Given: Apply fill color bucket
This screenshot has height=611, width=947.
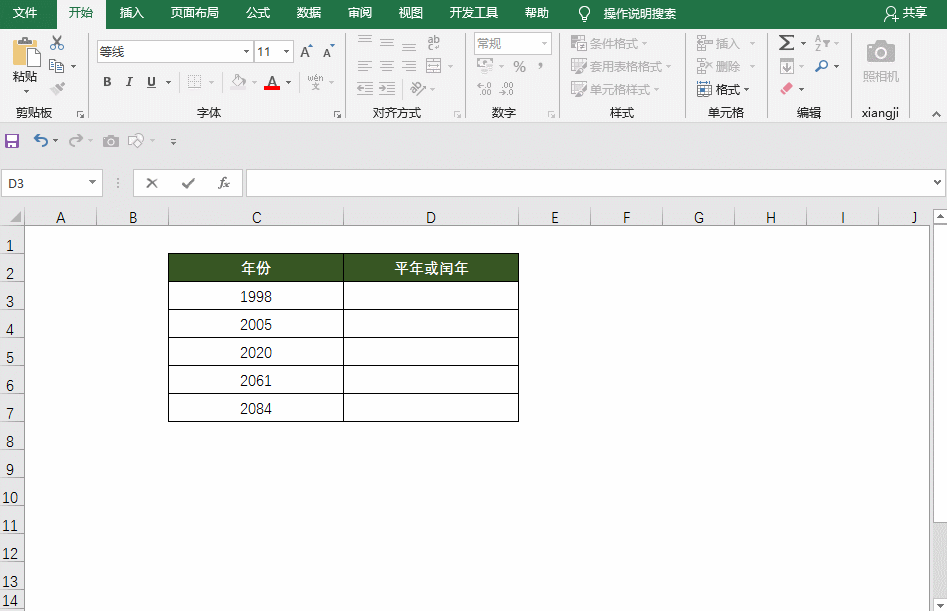Looking at the screenshot, I should (x=239, y=82).
